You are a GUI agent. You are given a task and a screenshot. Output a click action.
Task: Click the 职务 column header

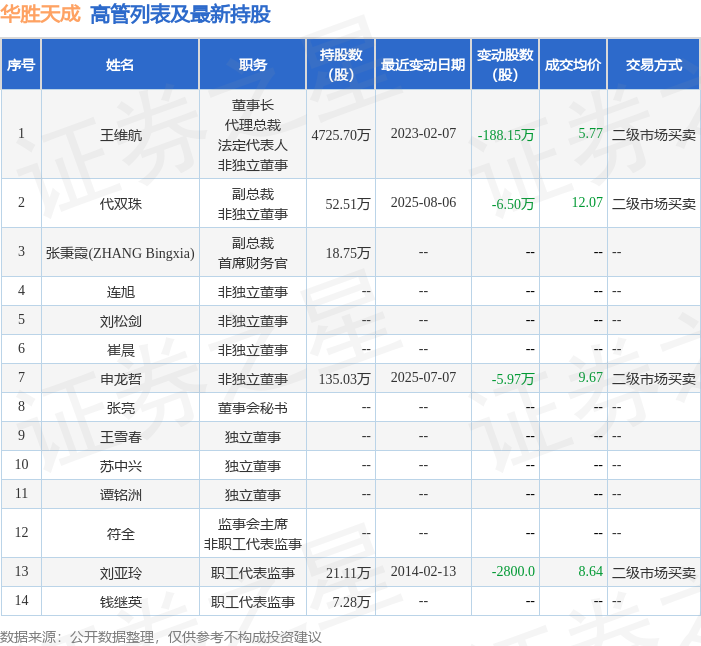click(253, 65)
